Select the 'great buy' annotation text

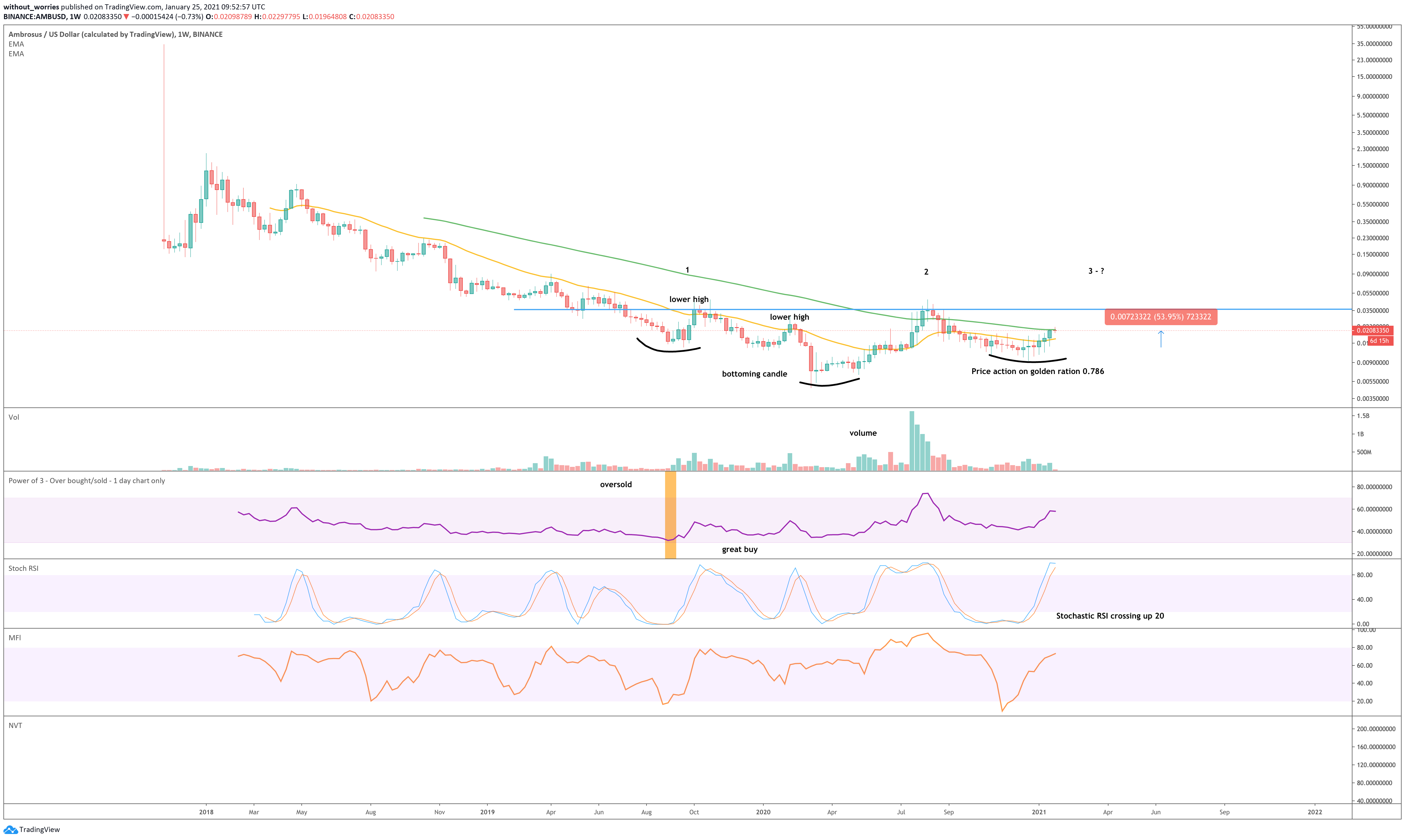[740, 549]
